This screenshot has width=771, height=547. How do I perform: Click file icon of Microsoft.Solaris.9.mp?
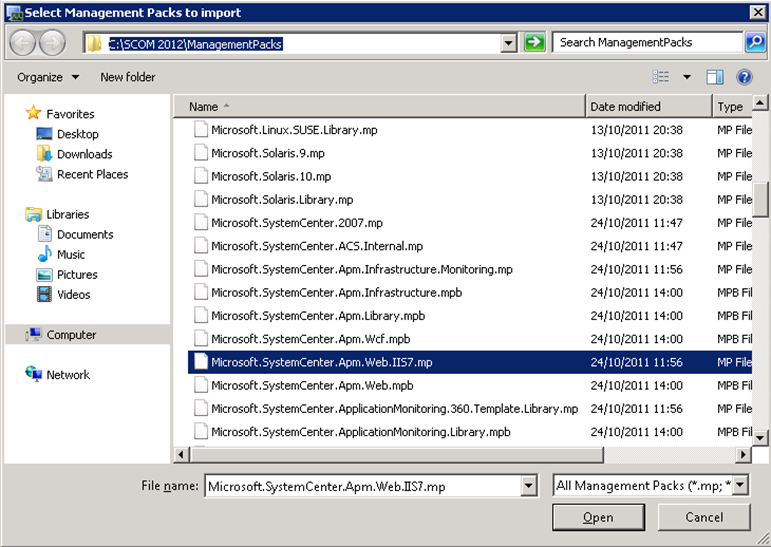201,153
